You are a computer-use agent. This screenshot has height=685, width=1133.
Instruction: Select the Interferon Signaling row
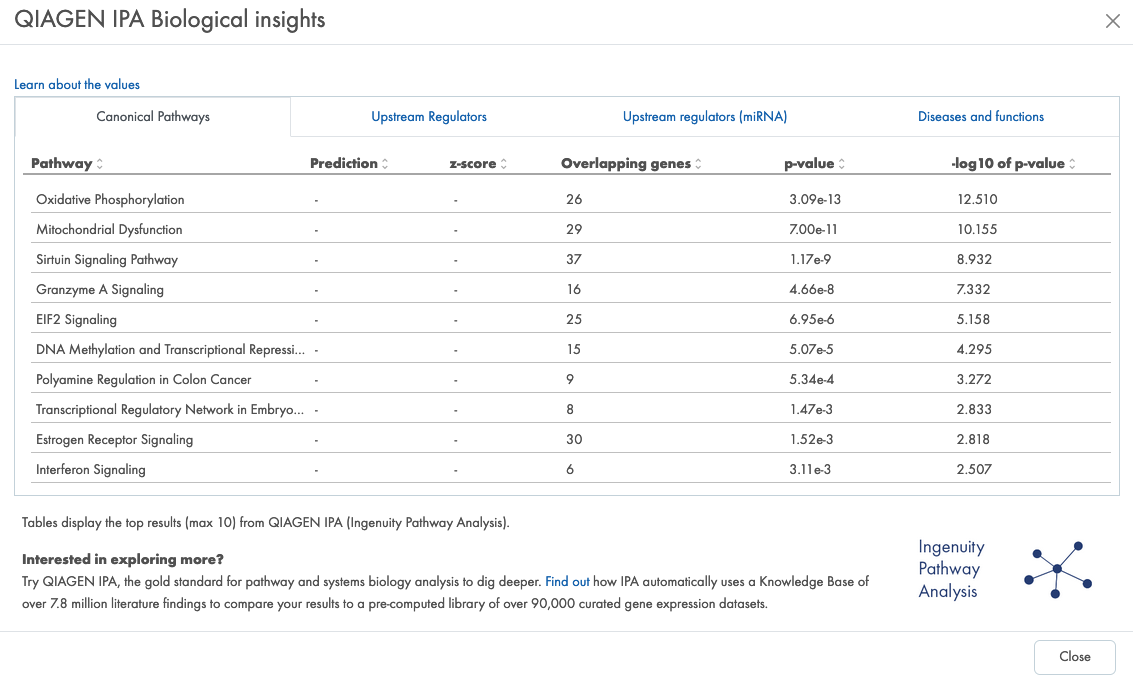click(x=569, y=470)
